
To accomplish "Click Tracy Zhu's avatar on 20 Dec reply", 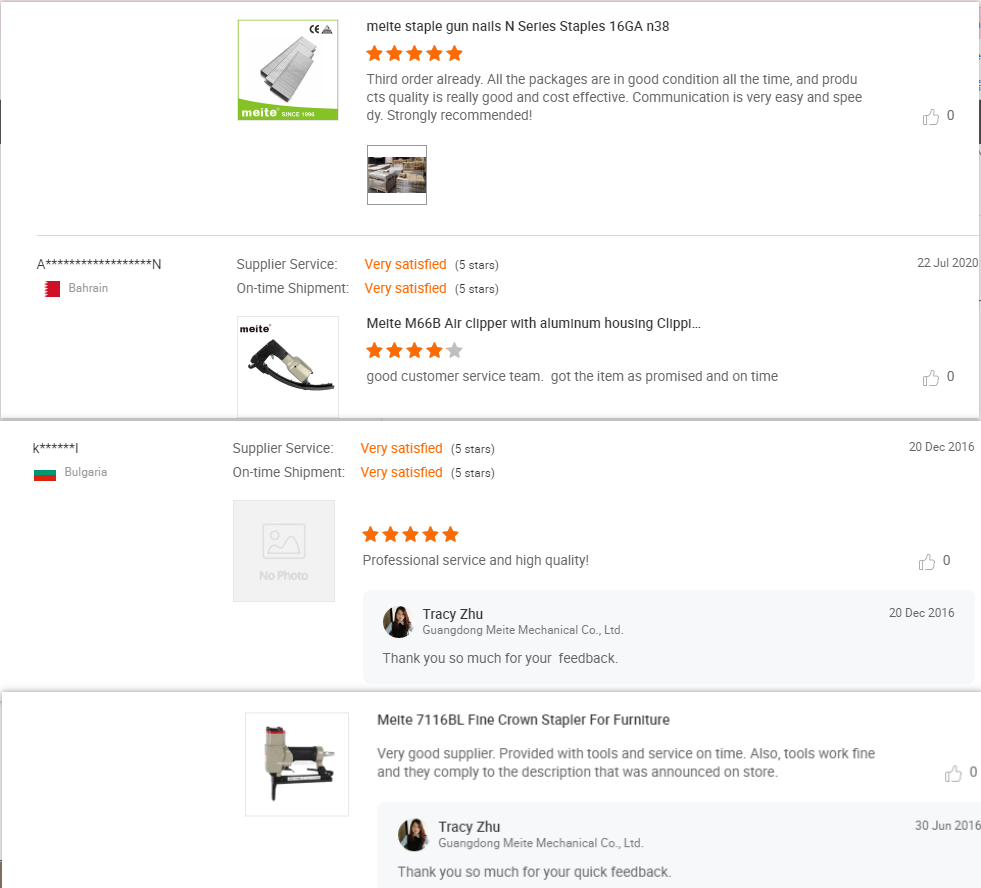I will point(398,621).
